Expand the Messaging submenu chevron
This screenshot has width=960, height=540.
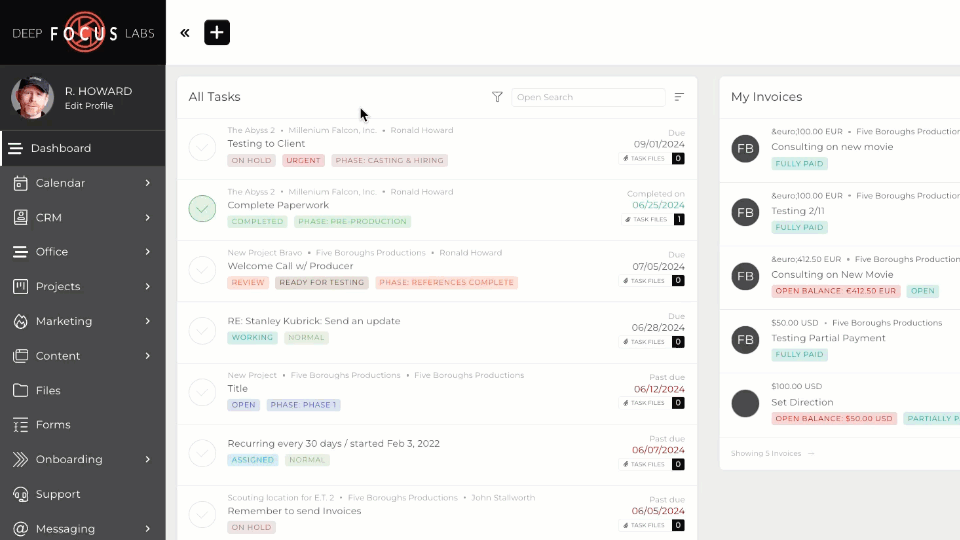click(148, 529)
